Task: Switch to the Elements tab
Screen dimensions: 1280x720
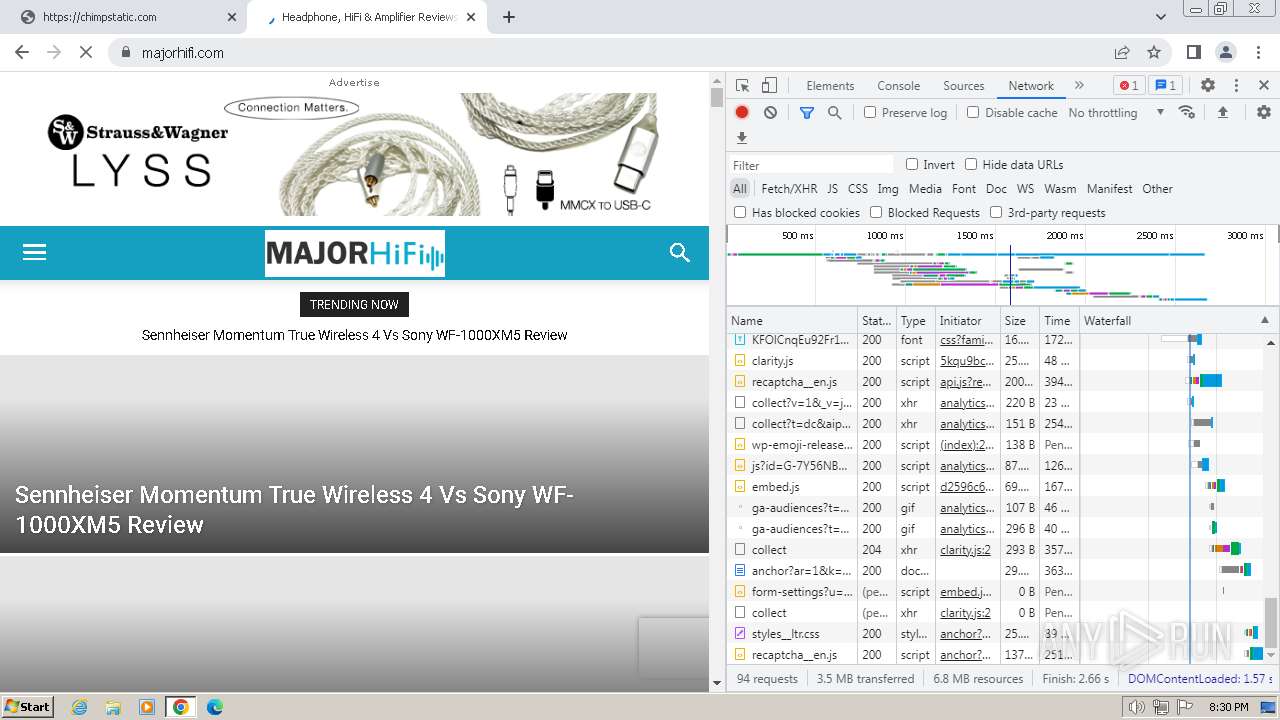Action: 830,86
